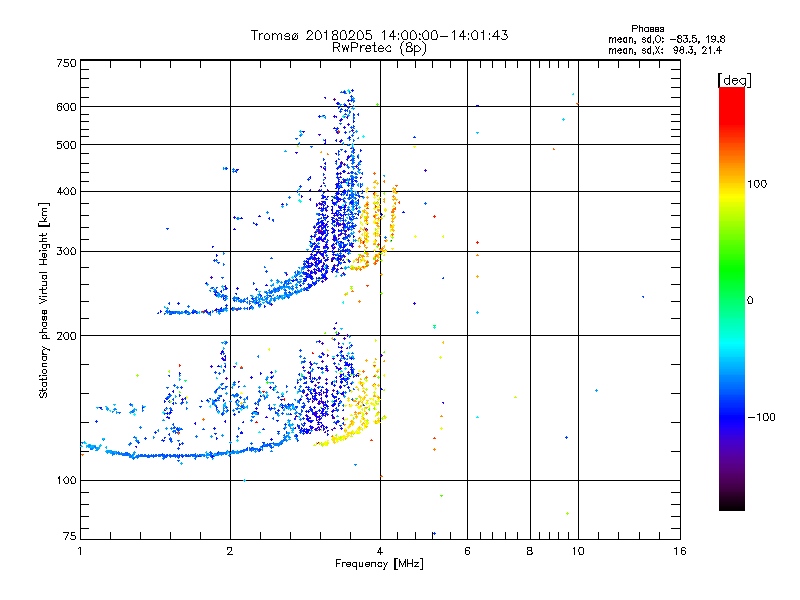Click x-axis tick label '4'
The width and height of the screenshot is (800, 600).
coord(380,551)
